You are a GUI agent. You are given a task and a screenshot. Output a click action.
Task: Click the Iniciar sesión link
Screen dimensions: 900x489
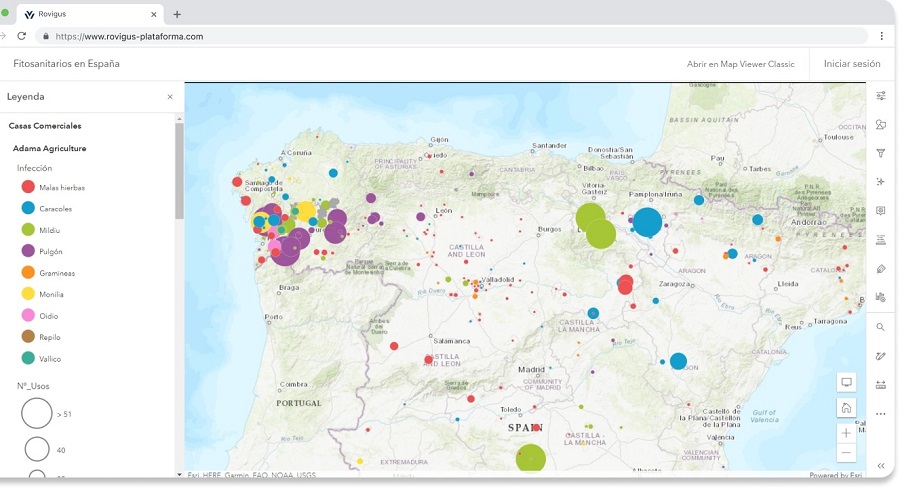pyautogui.click(x=852, y=64)
